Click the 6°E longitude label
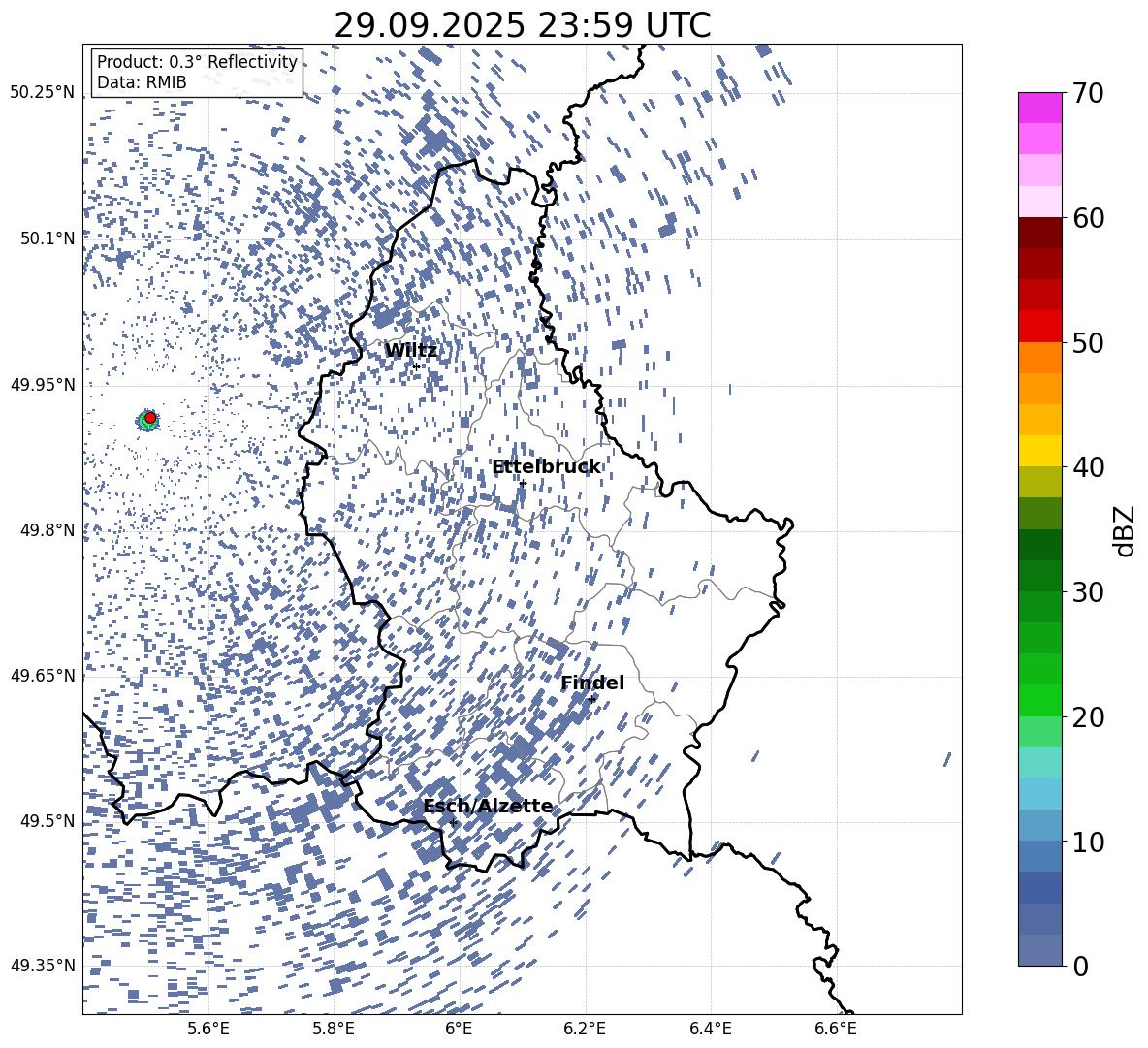Viewport: 1148px width, 1048px height. click(459, 1029)
